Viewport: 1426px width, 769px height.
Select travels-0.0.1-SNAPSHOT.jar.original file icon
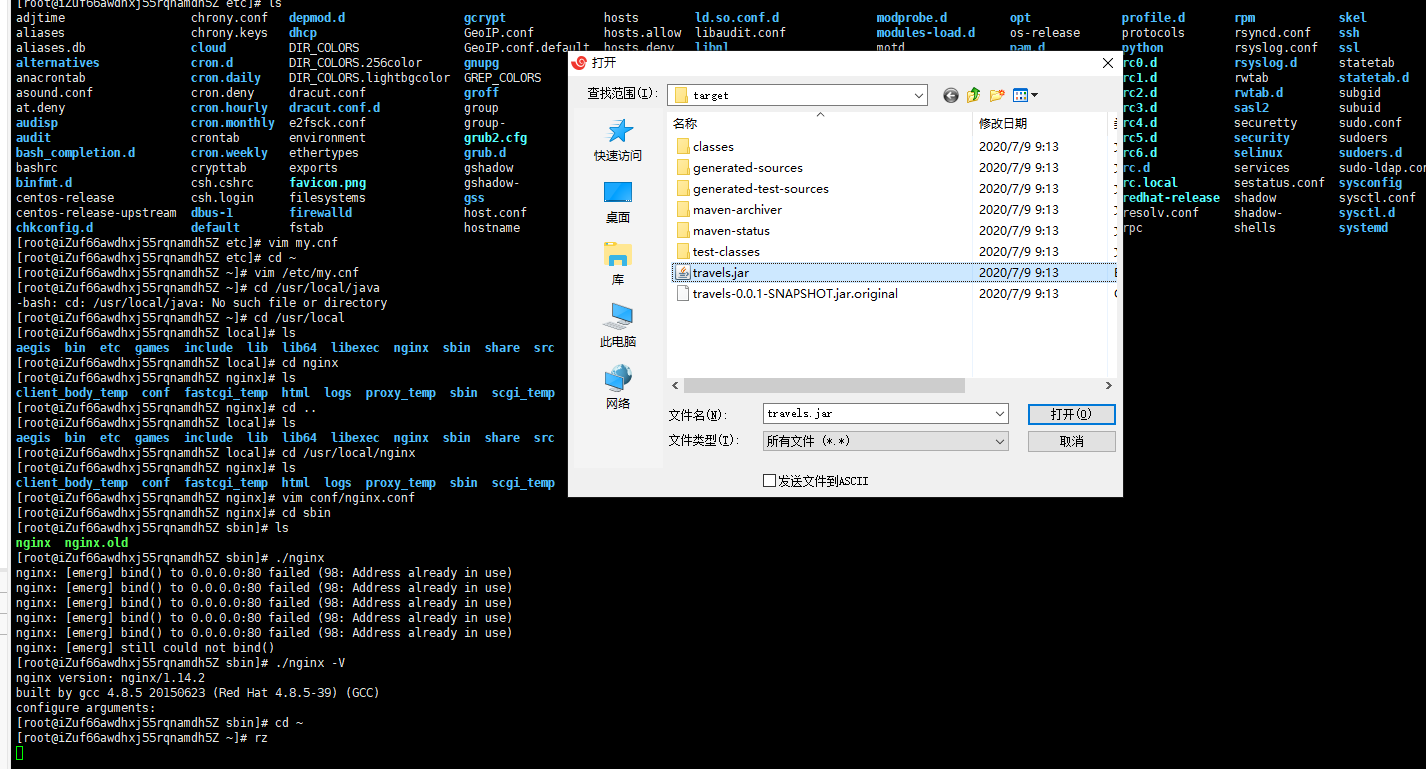point(682,293)
